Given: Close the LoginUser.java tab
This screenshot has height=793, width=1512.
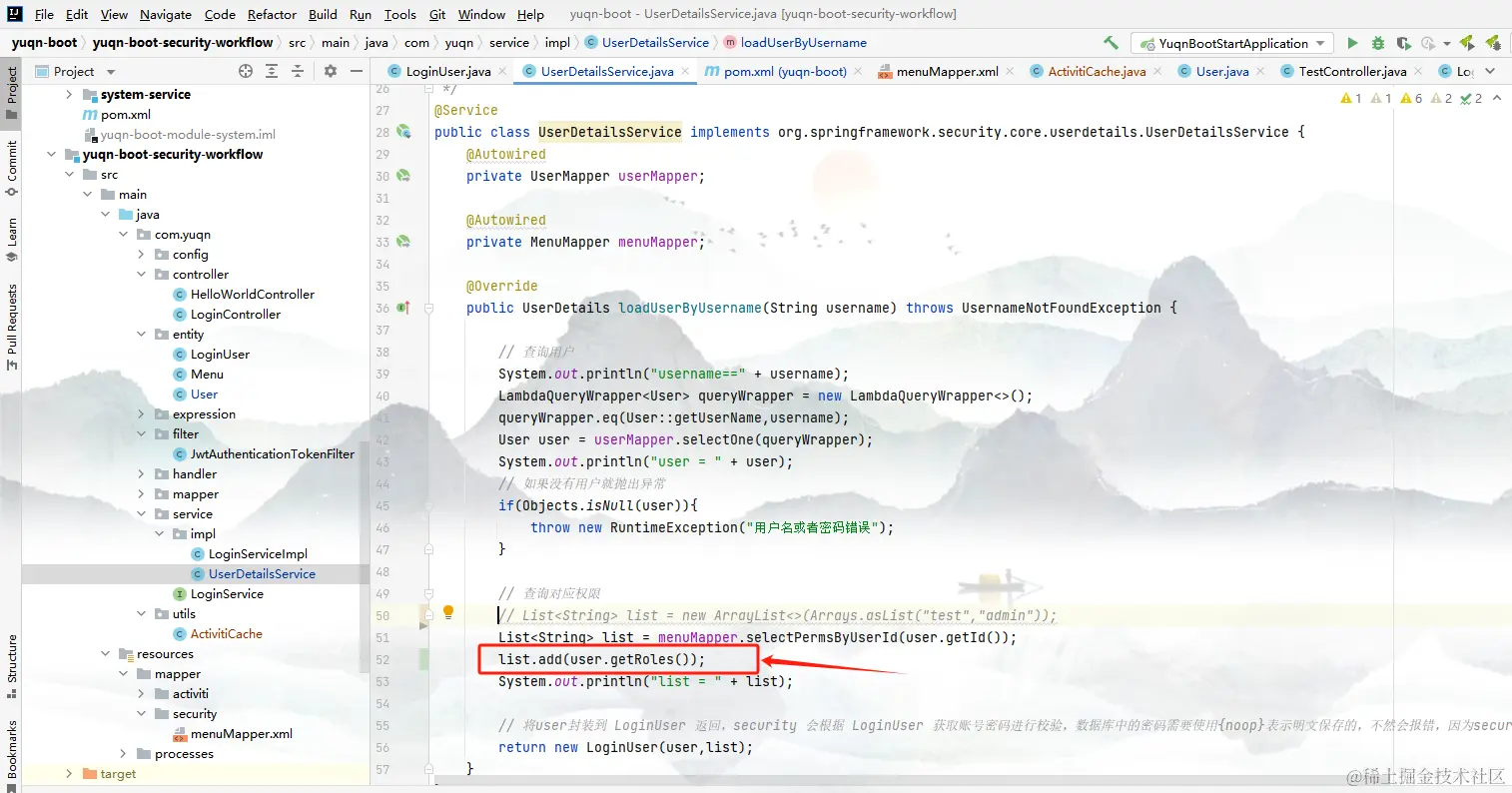Looking at the screenshot, I should point(502,71).
